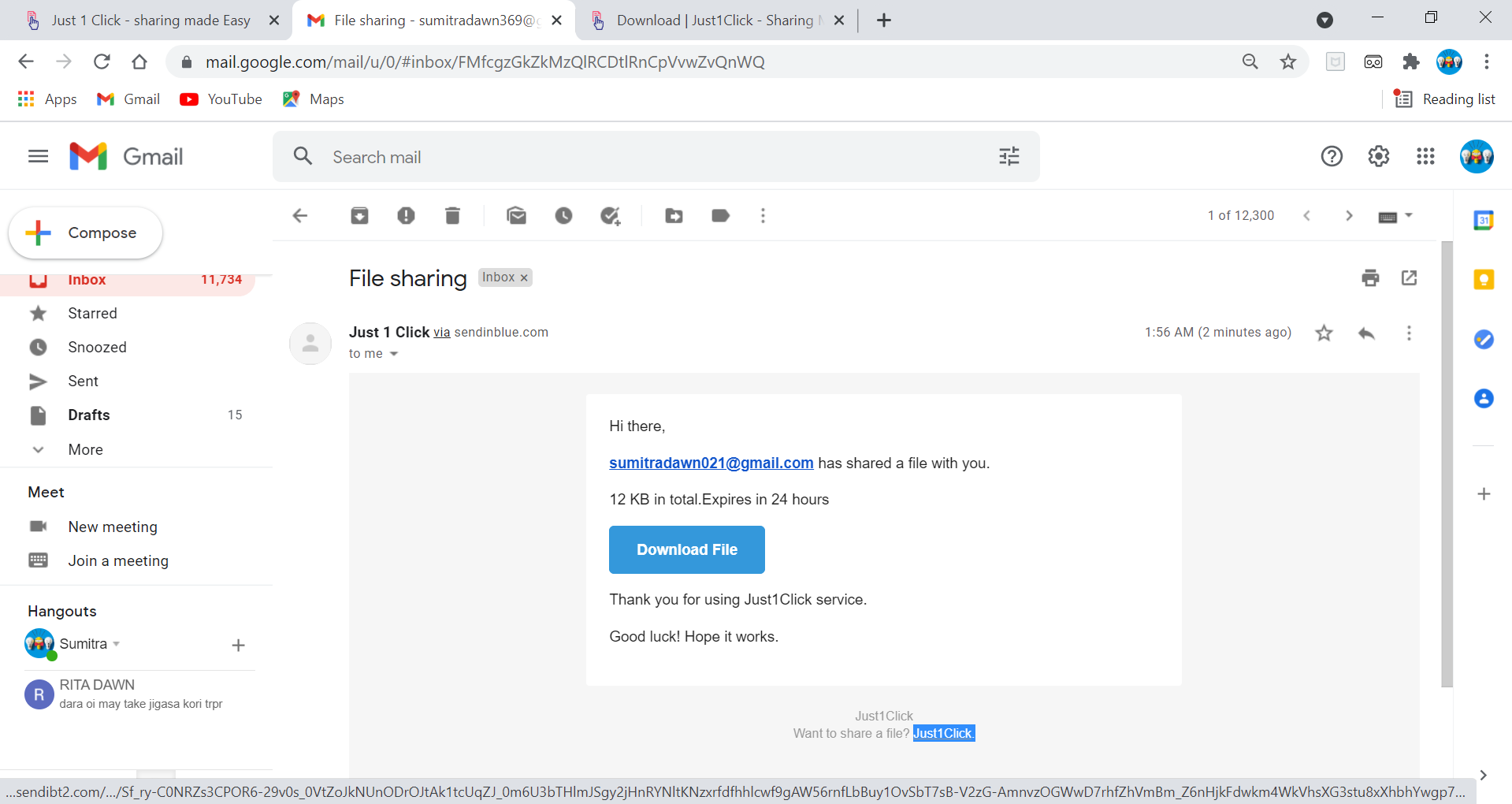Viewport: 1512px width, 804px height.
Task: Open Sumitra status dropdown in Hangouts
Action: (117, 644)
